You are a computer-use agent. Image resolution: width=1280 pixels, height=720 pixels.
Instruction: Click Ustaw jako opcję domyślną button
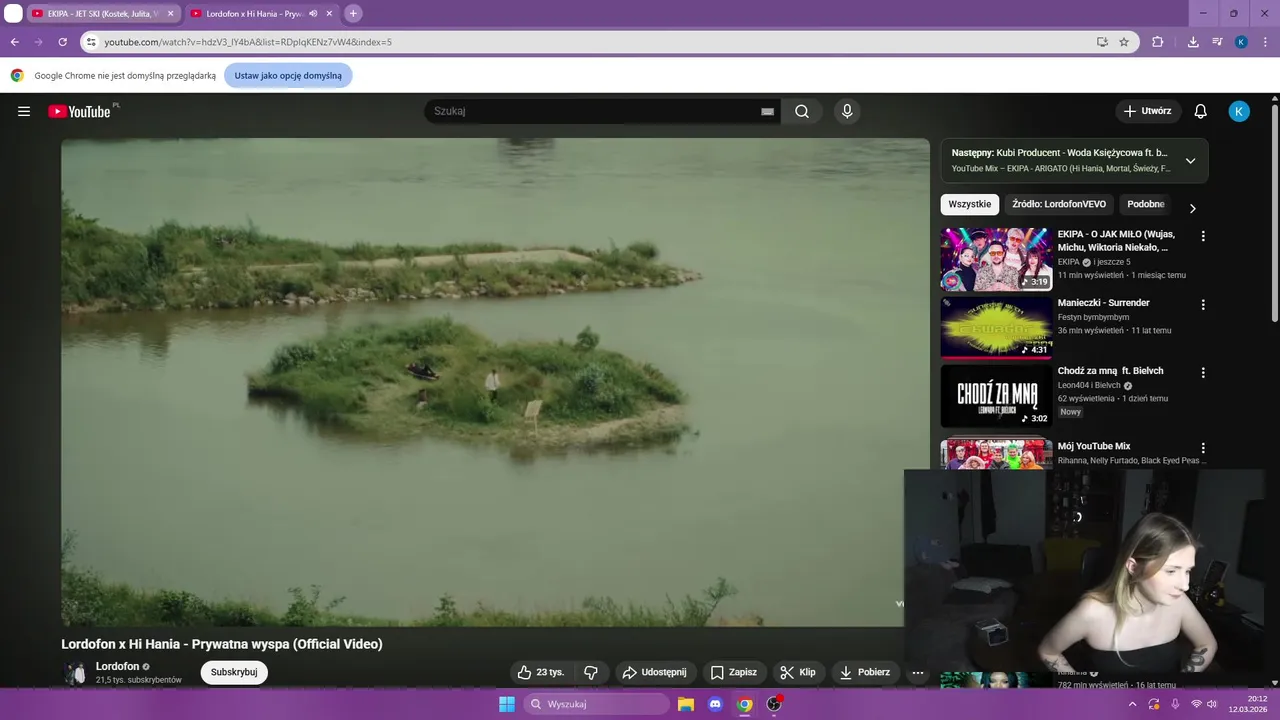(x=288, y=75)
